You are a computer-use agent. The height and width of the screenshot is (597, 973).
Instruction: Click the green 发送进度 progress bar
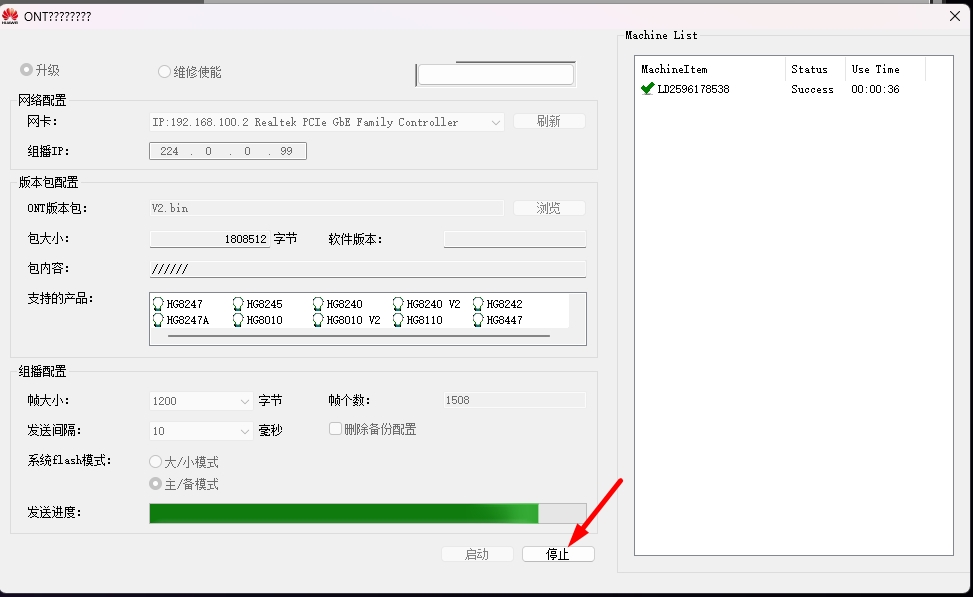[x=343, y=513]
